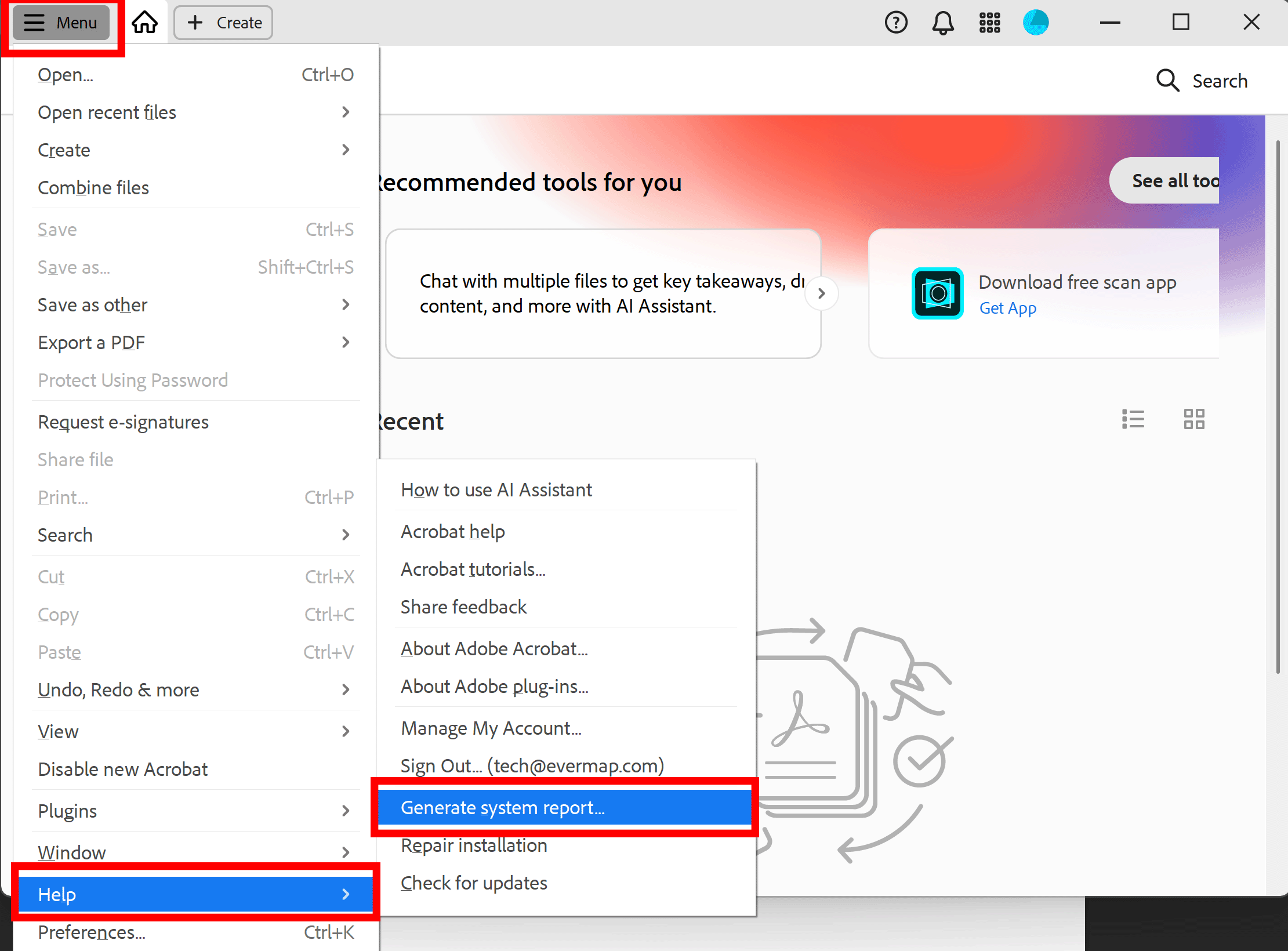Image resolution: width=1288 pixels, height=951 pixels.
Task: Select Open... from the menu
Action: [196, 75]
